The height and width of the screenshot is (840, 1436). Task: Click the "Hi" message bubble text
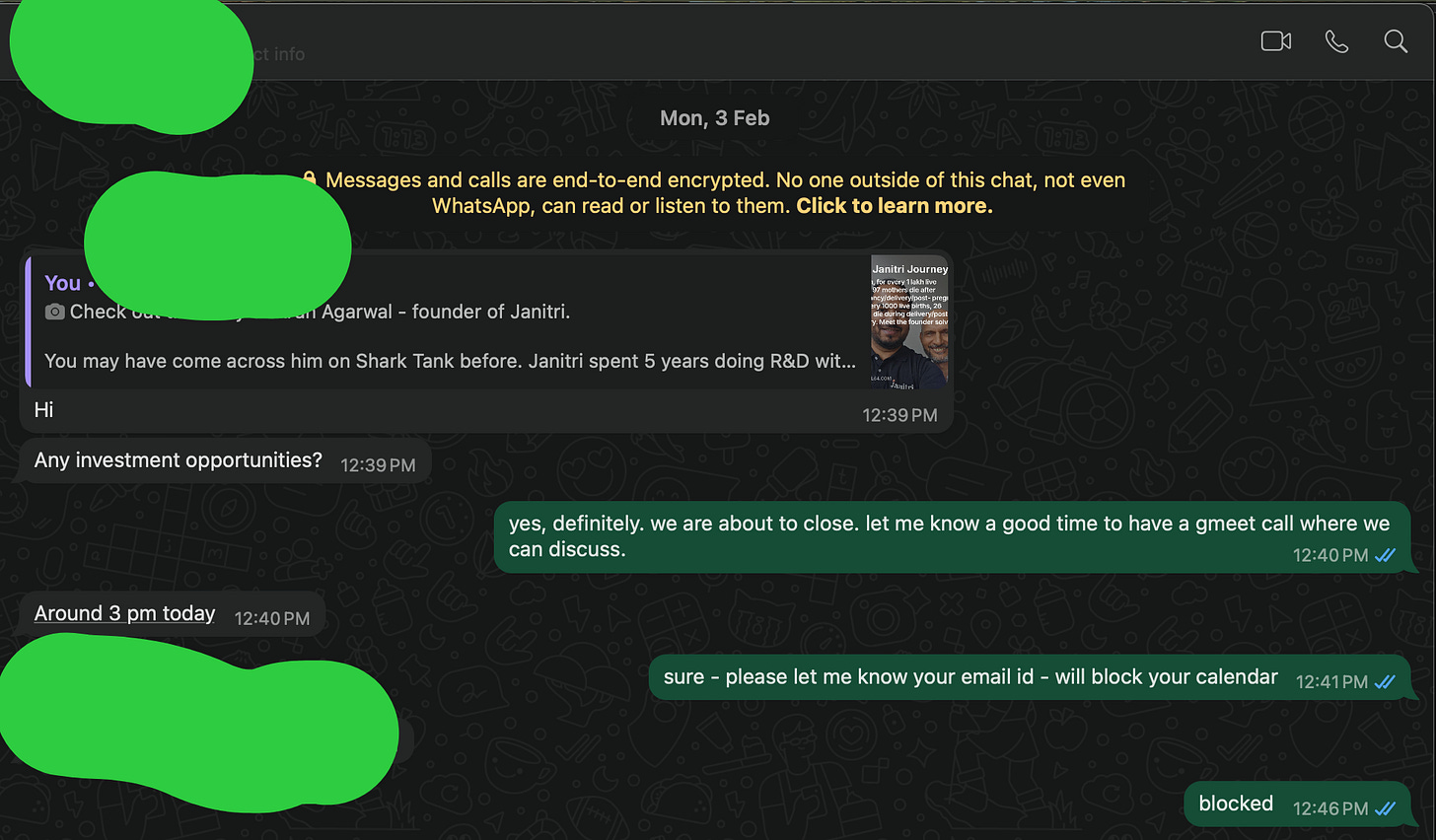click(x=44, y=410)
